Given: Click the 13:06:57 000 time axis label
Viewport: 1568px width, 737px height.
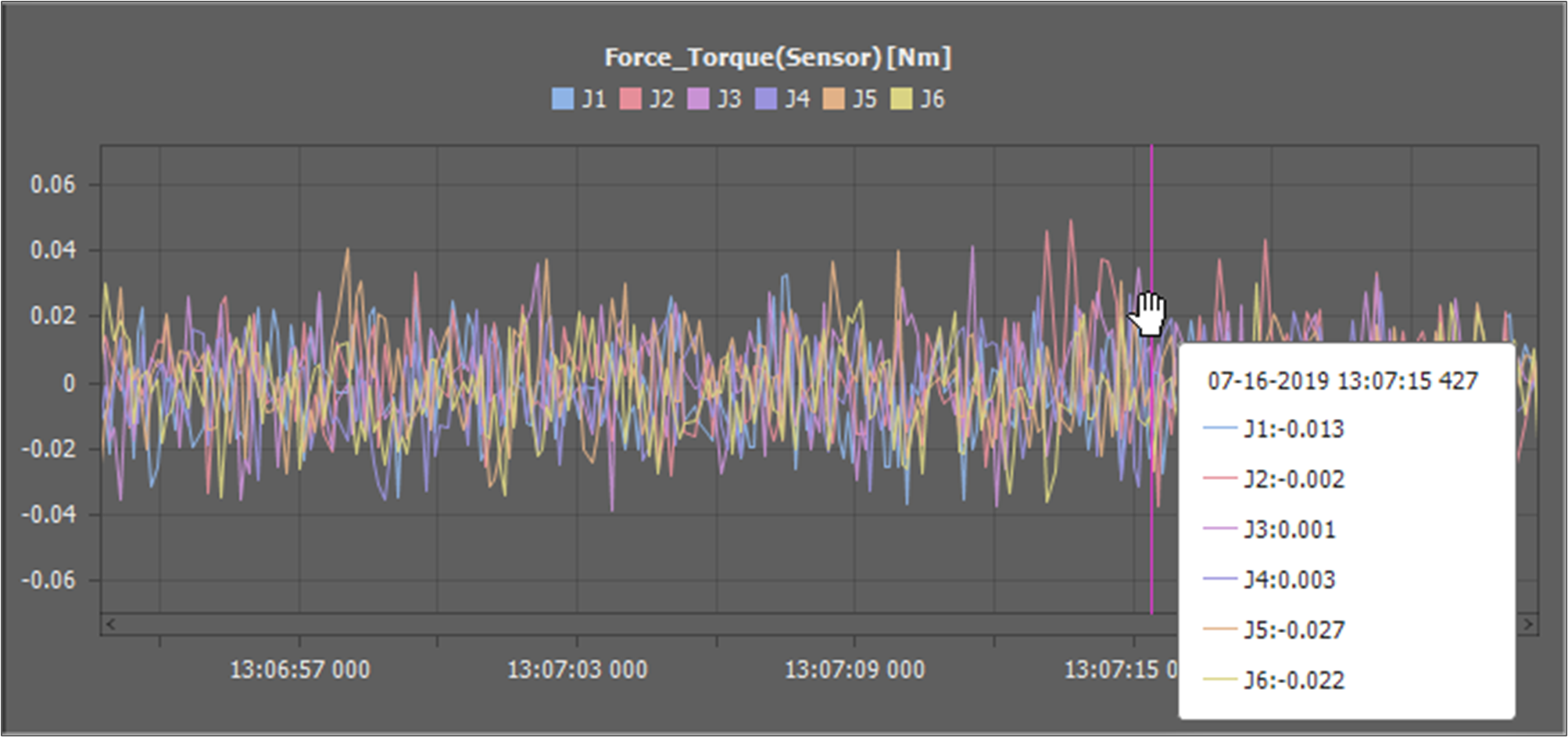Looking at the screenshot, I should point(299,670).
